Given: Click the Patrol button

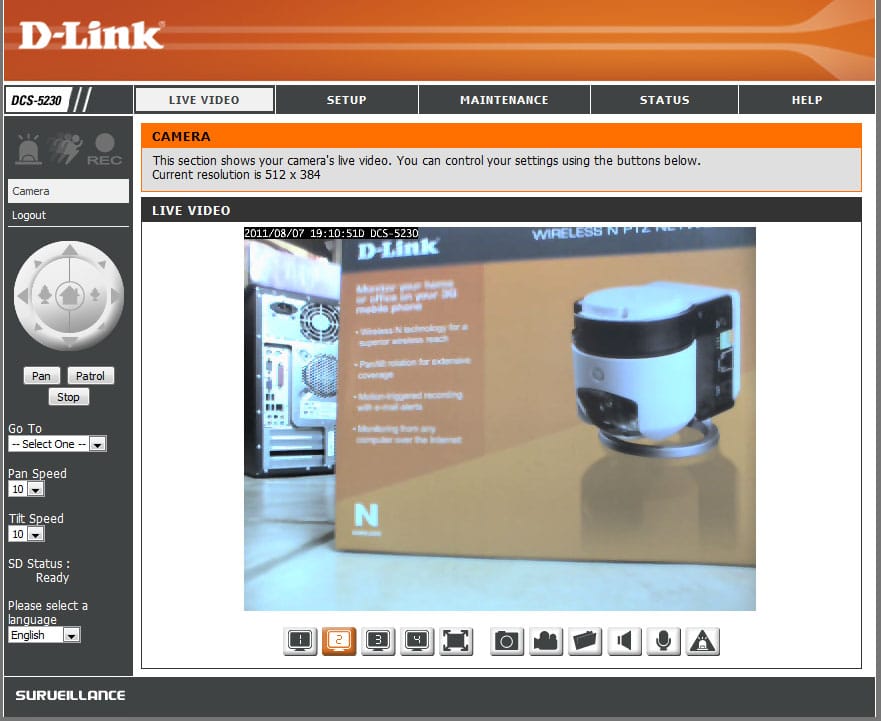Looking at the screenshot, I should point(90,376).
